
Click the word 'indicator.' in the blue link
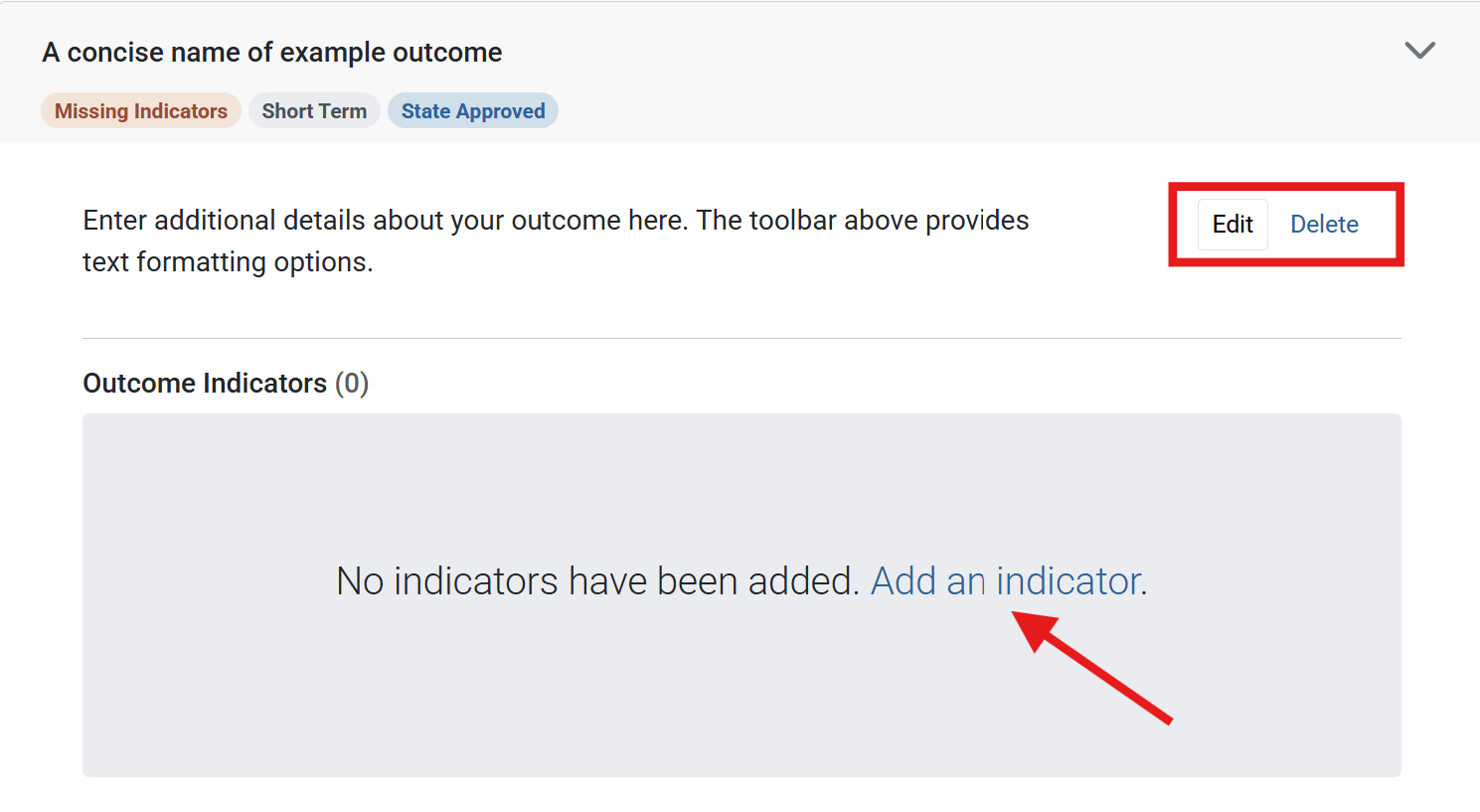point(1071,581)
